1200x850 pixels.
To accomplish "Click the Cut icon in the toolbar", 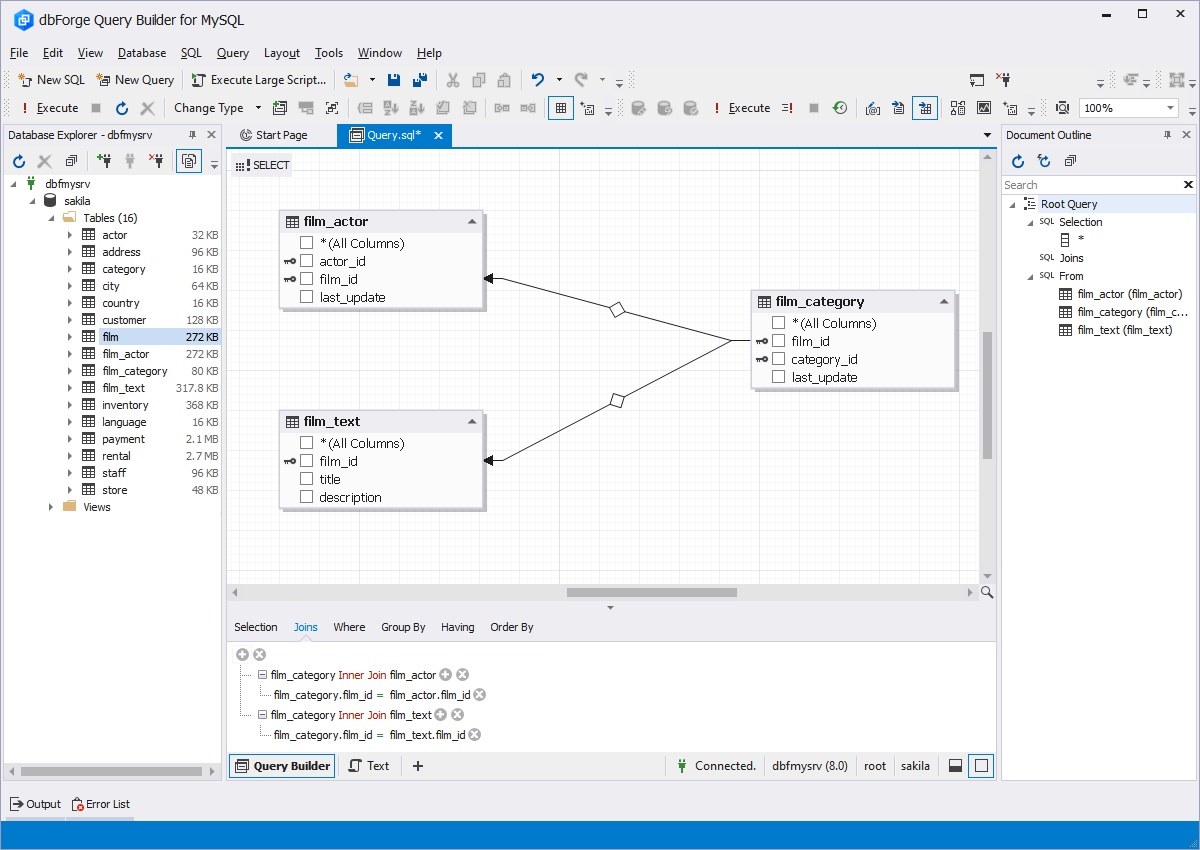I will coord(452,79).
